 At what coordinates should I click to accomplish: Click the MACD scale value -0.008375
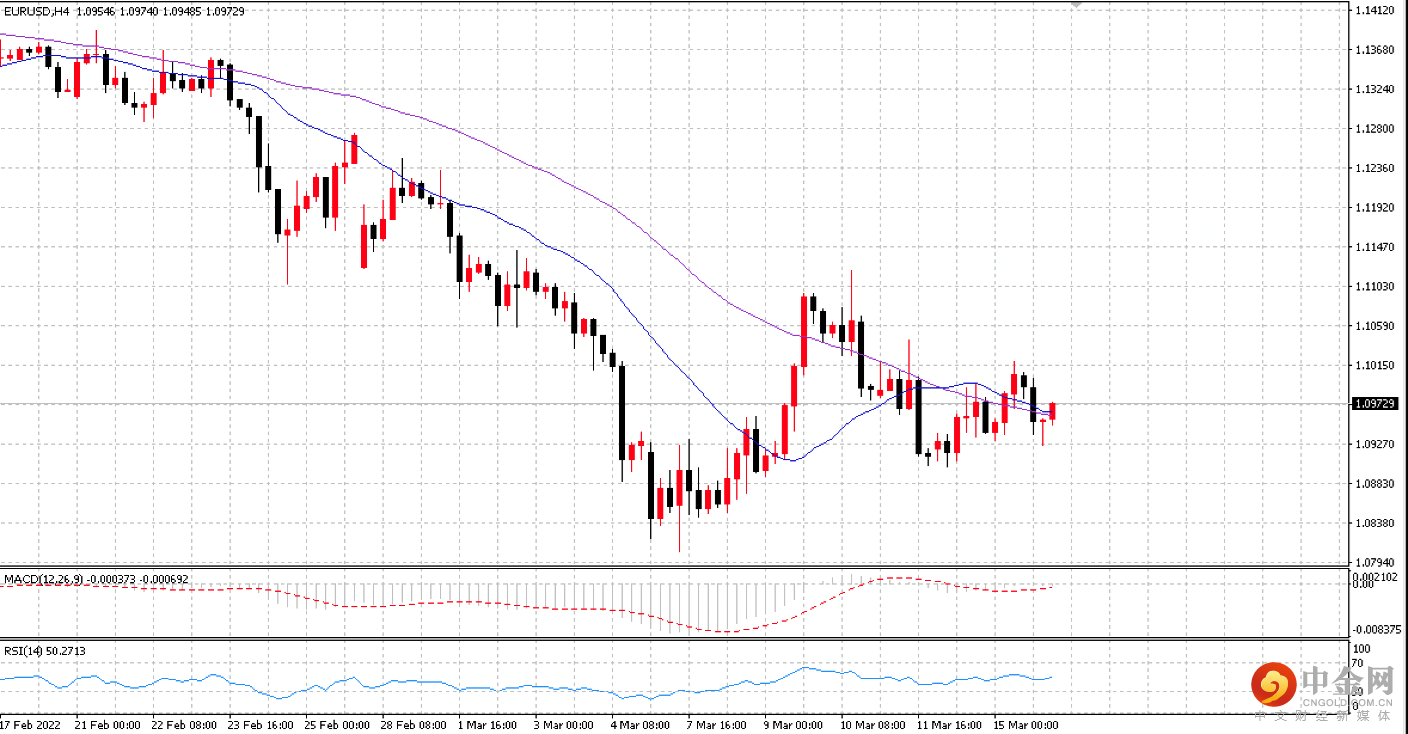(x=1376, y=630)
